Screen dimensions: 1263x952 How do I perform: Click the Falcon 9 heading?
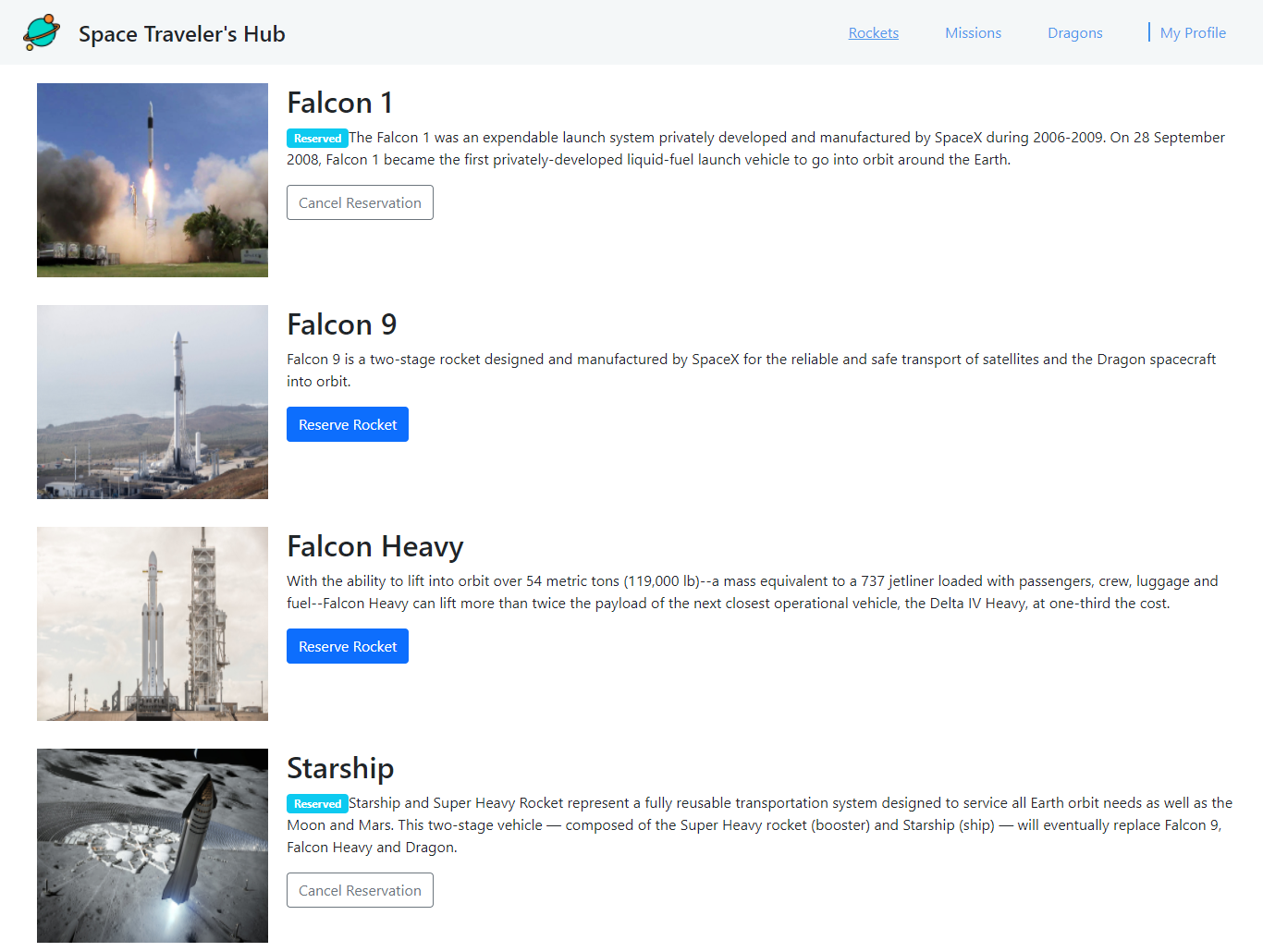tap(341, 324)
